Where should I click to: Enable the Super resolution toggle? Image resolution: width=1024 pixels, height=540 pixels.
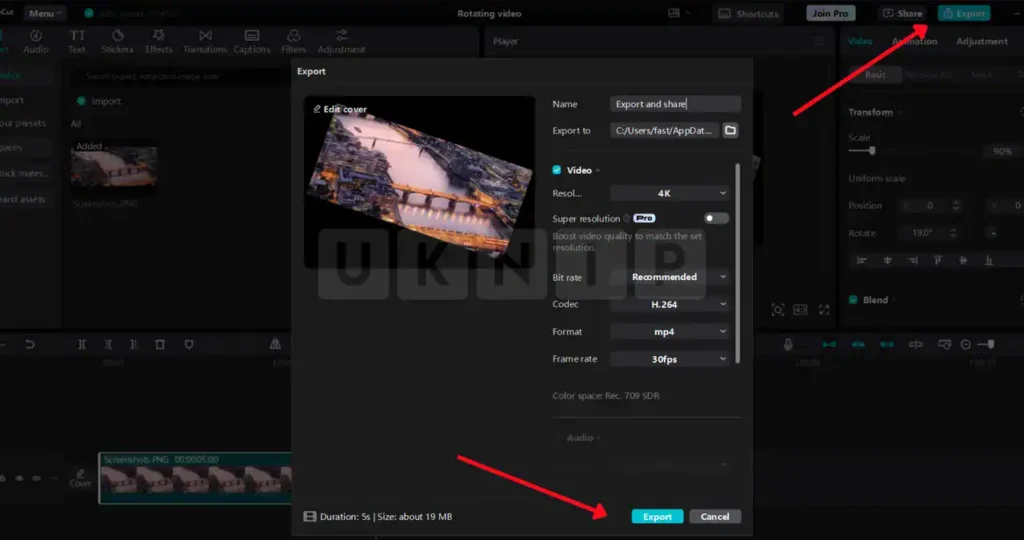[716, 218]
